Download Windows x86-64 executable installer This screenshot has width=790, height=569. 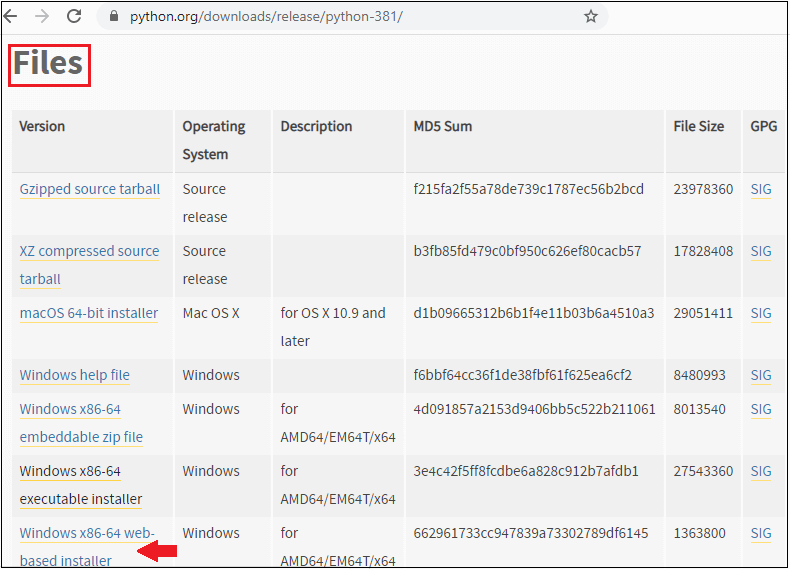(x=81, y=485)
